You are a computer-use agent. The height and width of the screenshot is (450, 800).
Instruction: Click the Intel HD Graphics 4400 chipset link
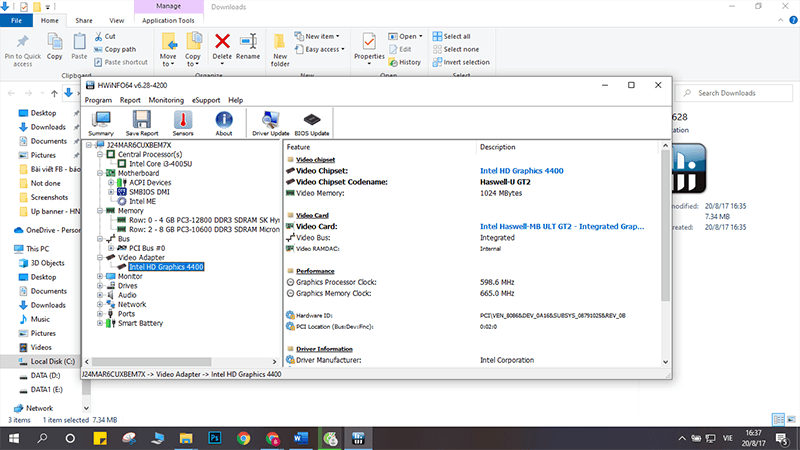coord(521,171)
